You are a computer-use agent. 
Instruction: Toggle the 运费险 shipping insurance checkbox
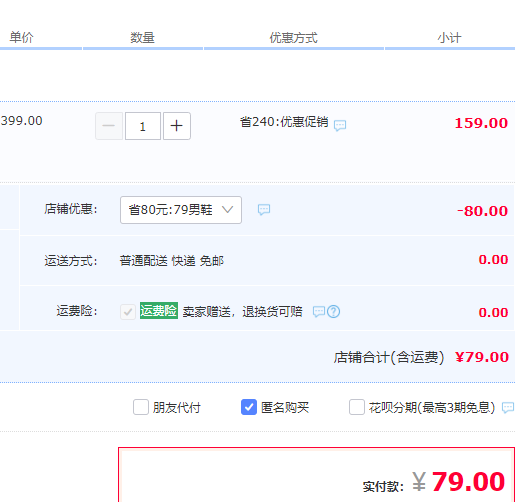coord(128,312)
